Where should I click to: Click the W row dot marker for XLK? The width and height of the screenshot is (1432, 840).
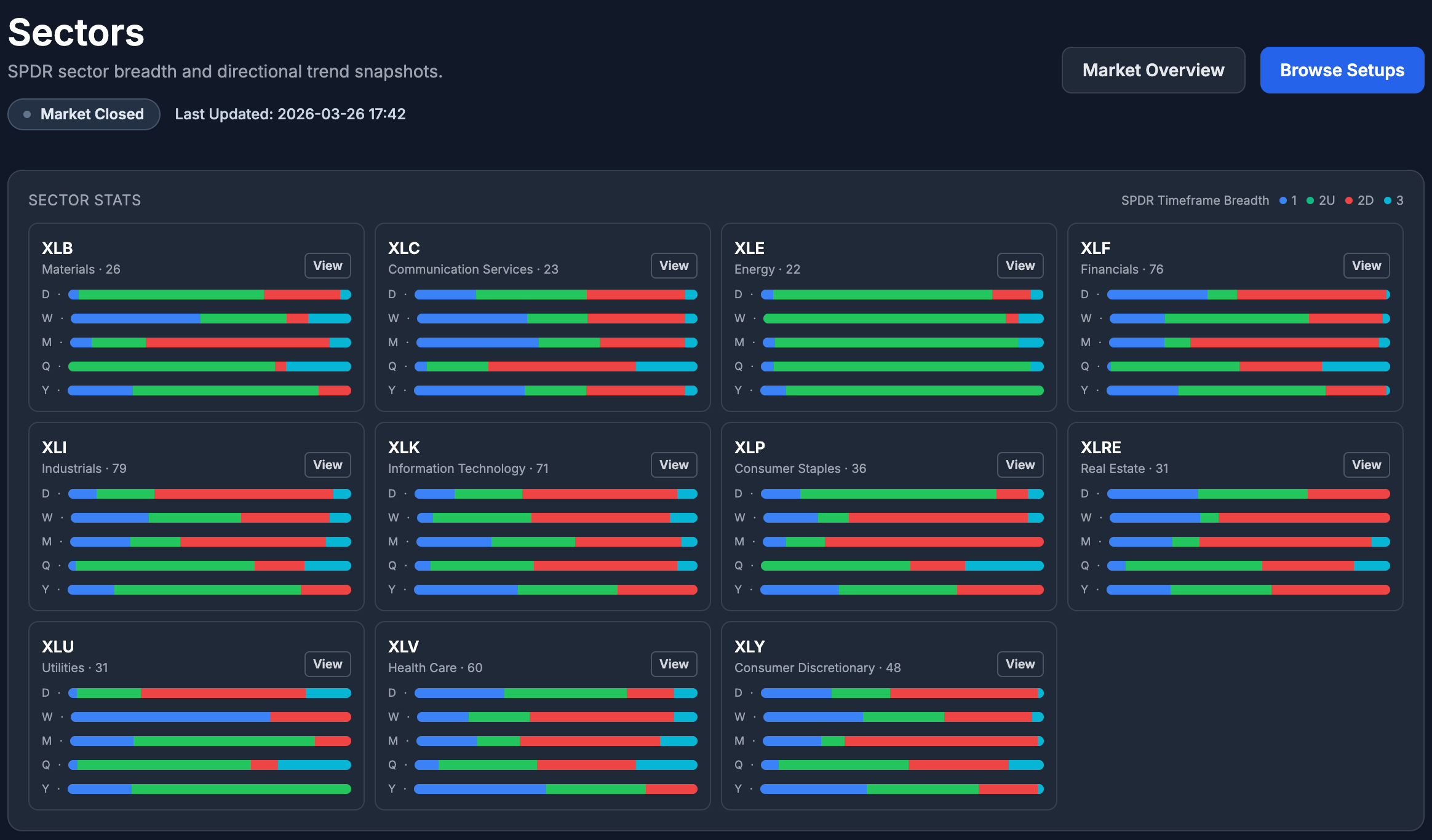407,517
